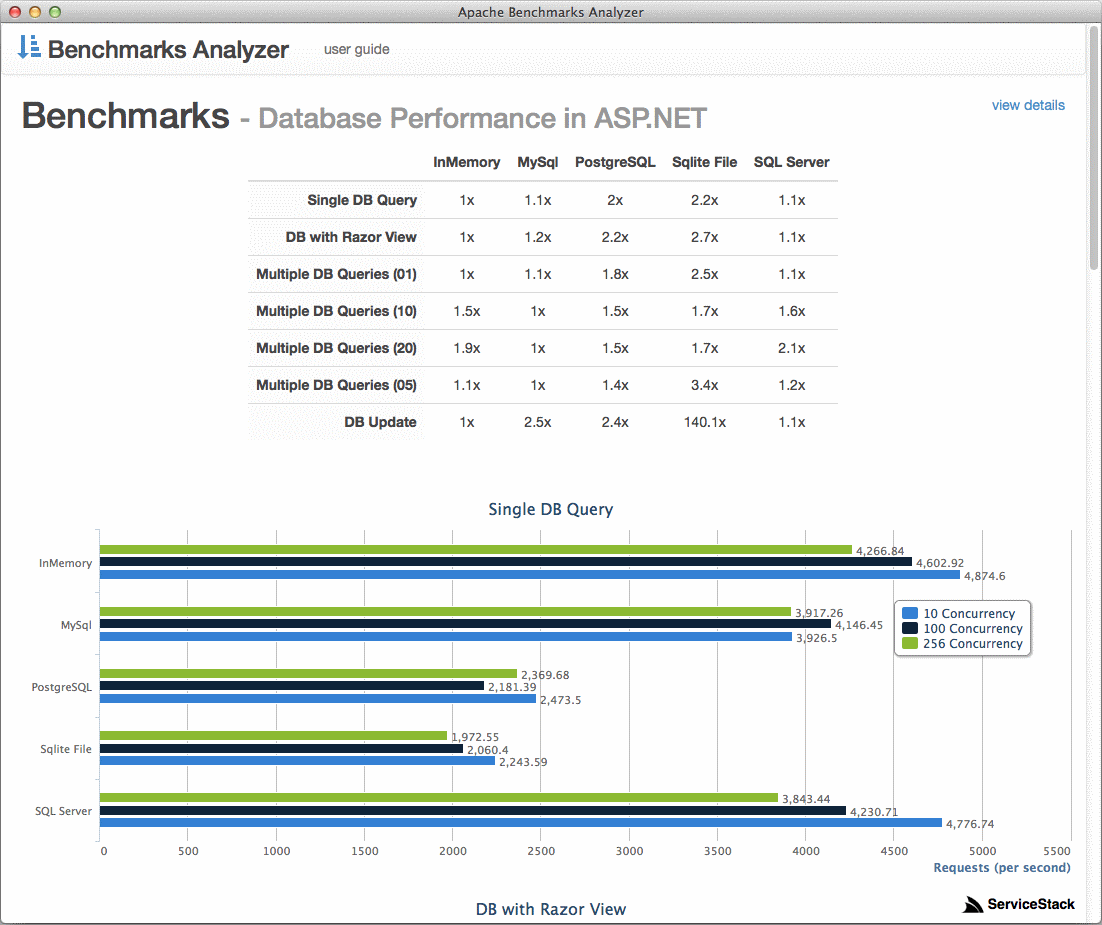1102x925 pixels.
Task: Click the 256 Concurrency legend label
Action: pyautogui.click(x=973, y=643)
